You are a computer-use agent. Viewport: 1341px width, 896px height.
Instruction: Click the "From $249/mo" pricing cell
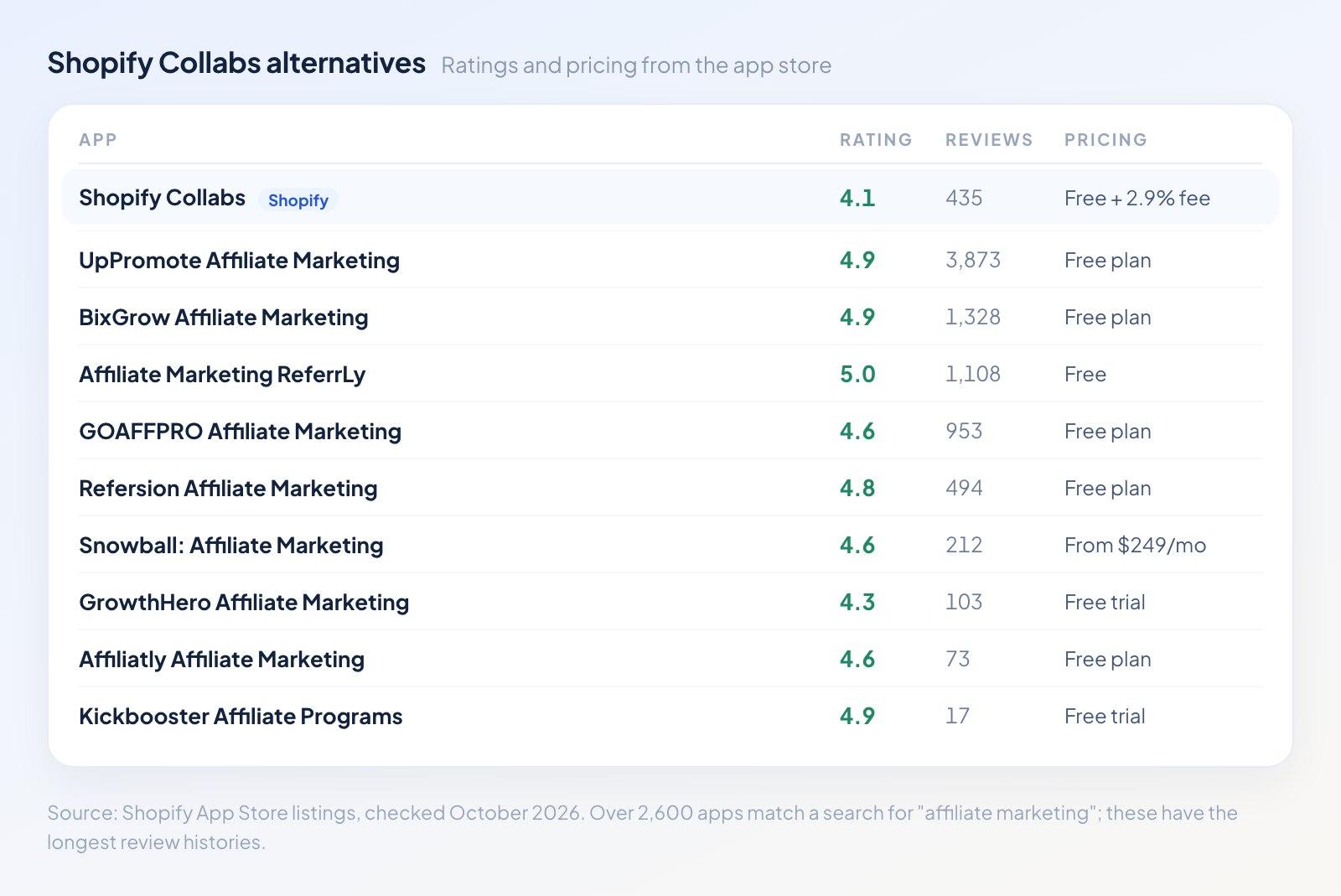tap(1135, 546)
